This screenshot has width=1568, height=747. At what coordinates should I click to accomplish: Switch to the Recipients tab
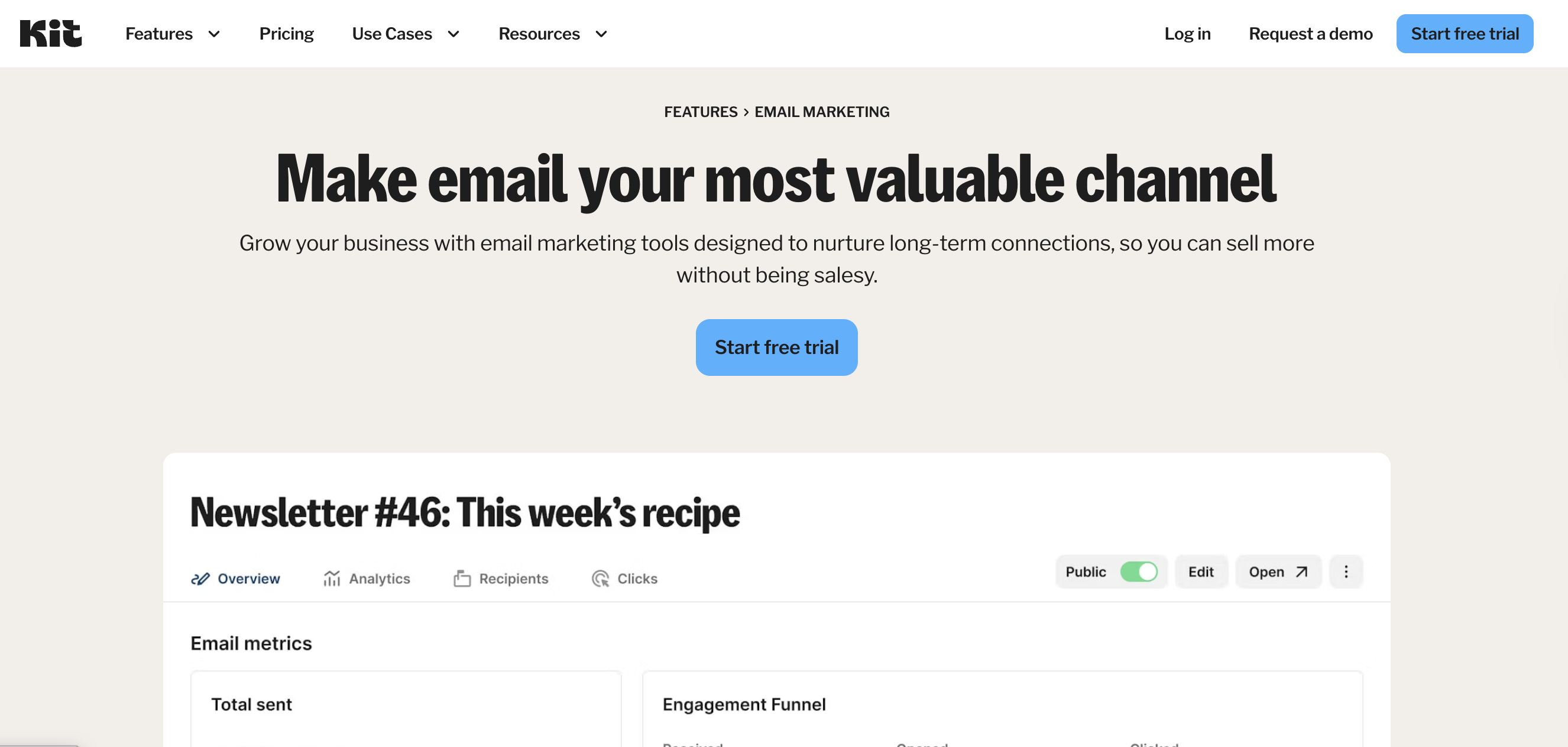click(x=513, y=579)
